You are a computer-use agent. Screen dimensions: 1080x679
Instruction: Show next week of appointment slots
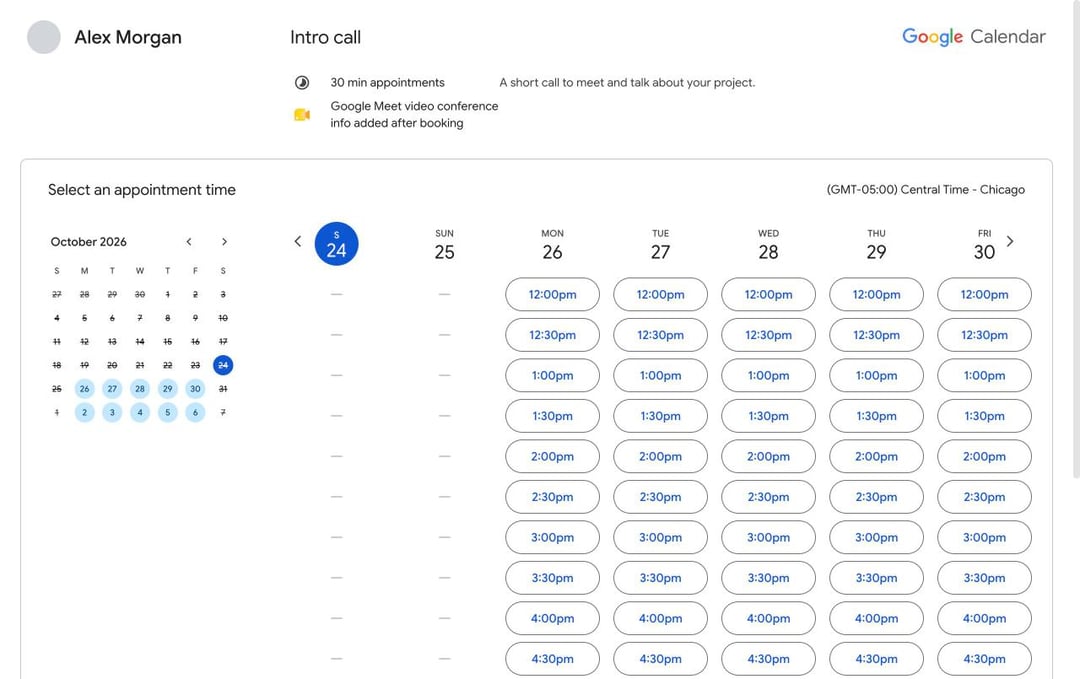click(1010, 241)
